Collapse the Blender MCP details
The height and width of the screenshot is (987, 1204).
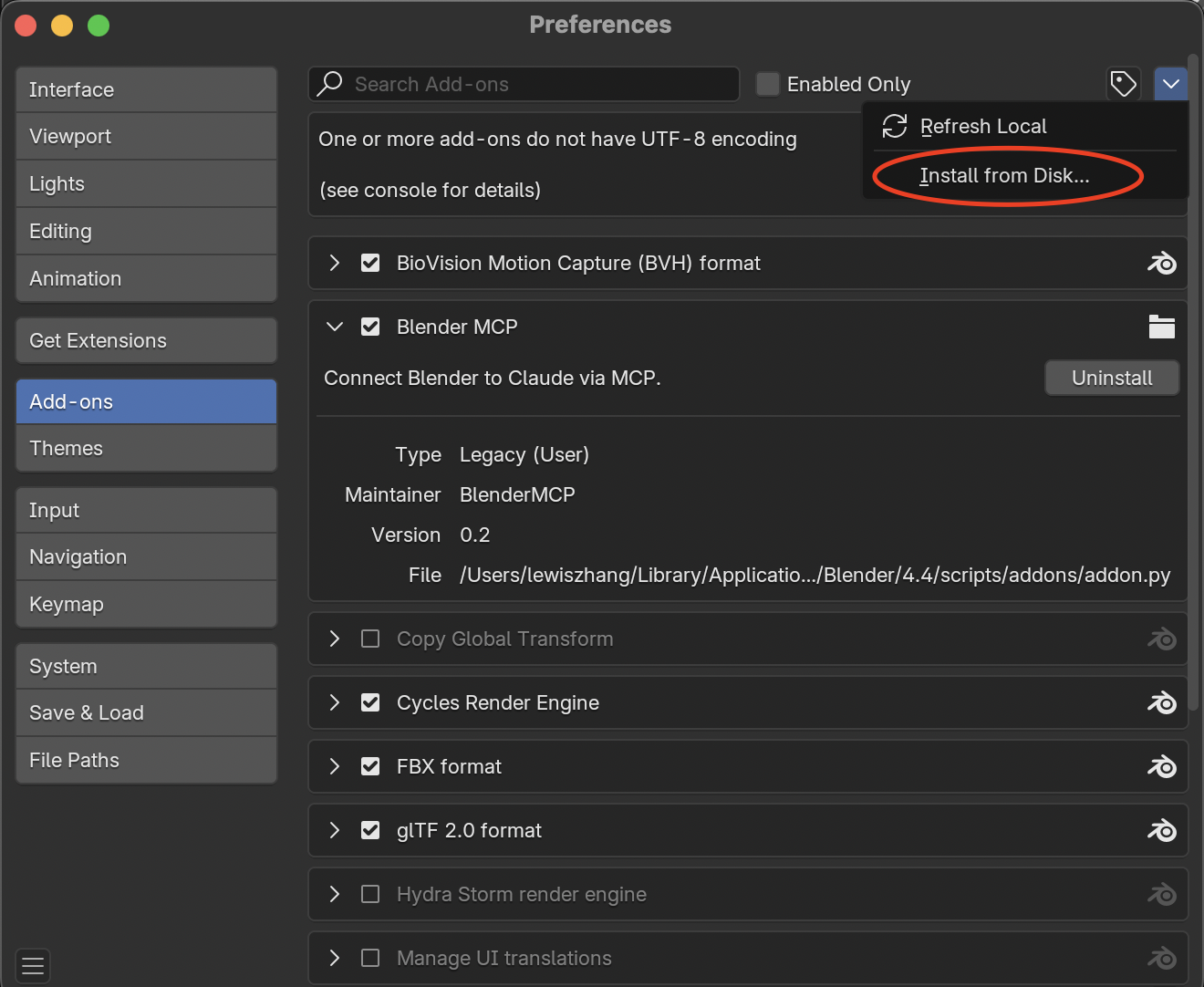point(335,327)
